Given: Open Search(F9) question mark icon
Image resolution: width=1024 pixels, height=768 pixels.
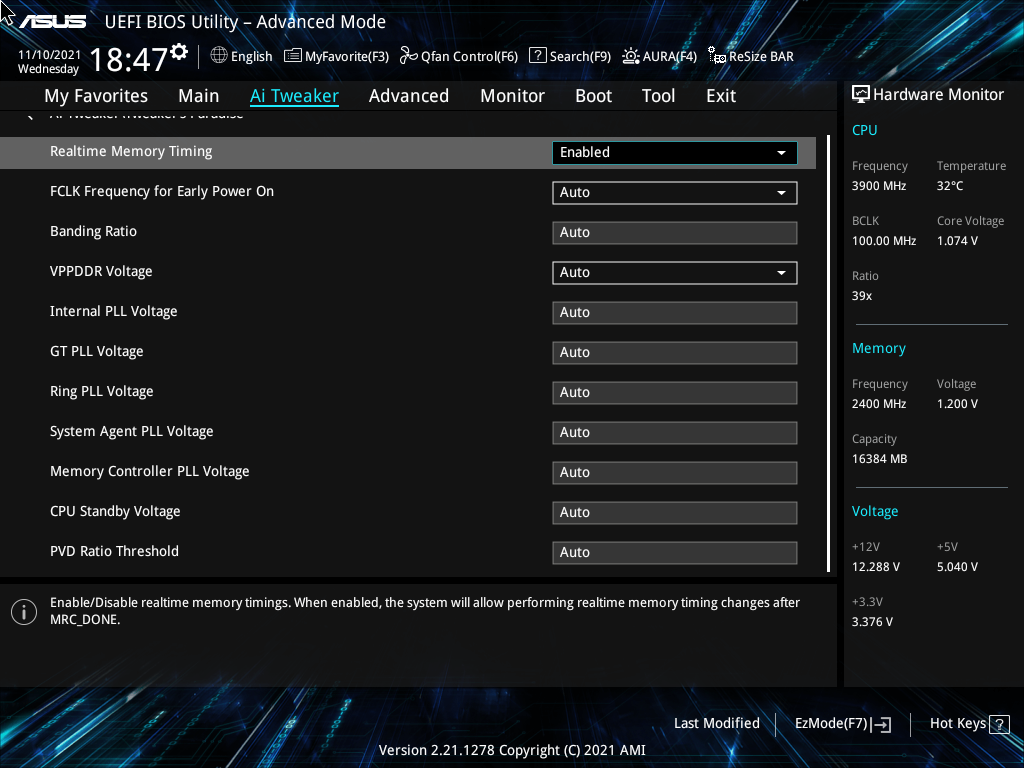Looking at the screenshot, I should click(537, 56).
